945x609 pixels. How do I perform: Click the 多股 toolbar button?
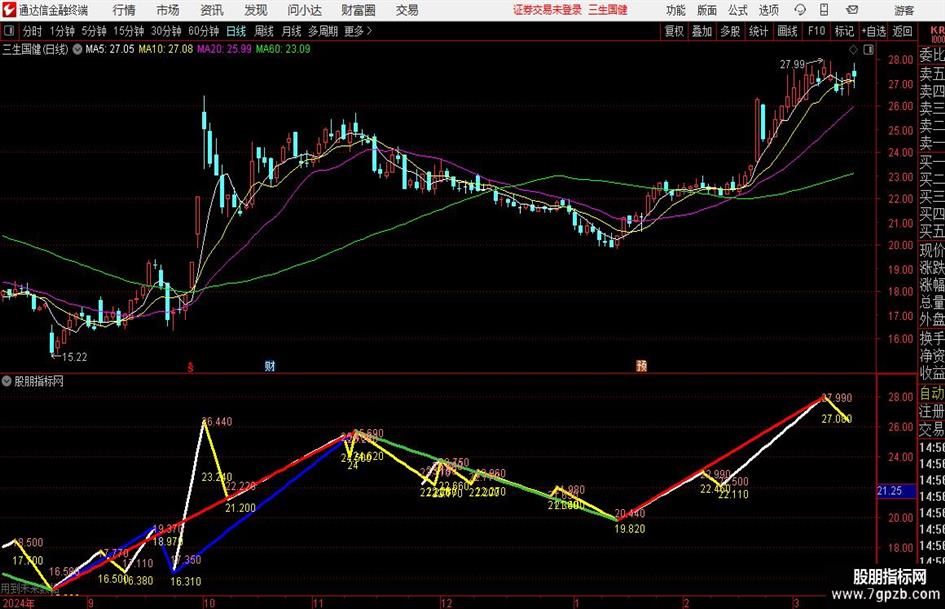click(x=730, y=31)
